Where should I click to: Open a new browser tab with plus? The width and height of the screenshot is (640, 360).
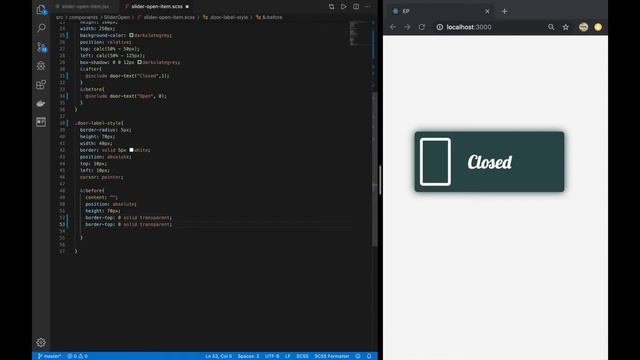504,11
